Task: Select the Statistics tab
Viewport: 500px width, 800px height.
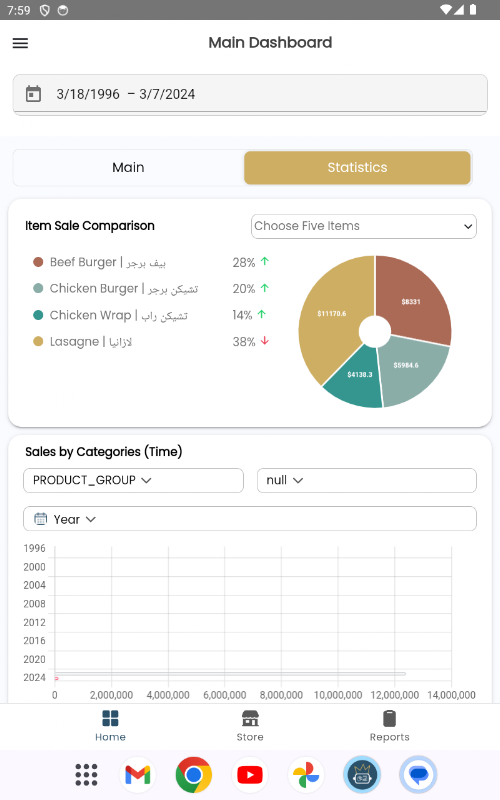Action: coord(357,167)
